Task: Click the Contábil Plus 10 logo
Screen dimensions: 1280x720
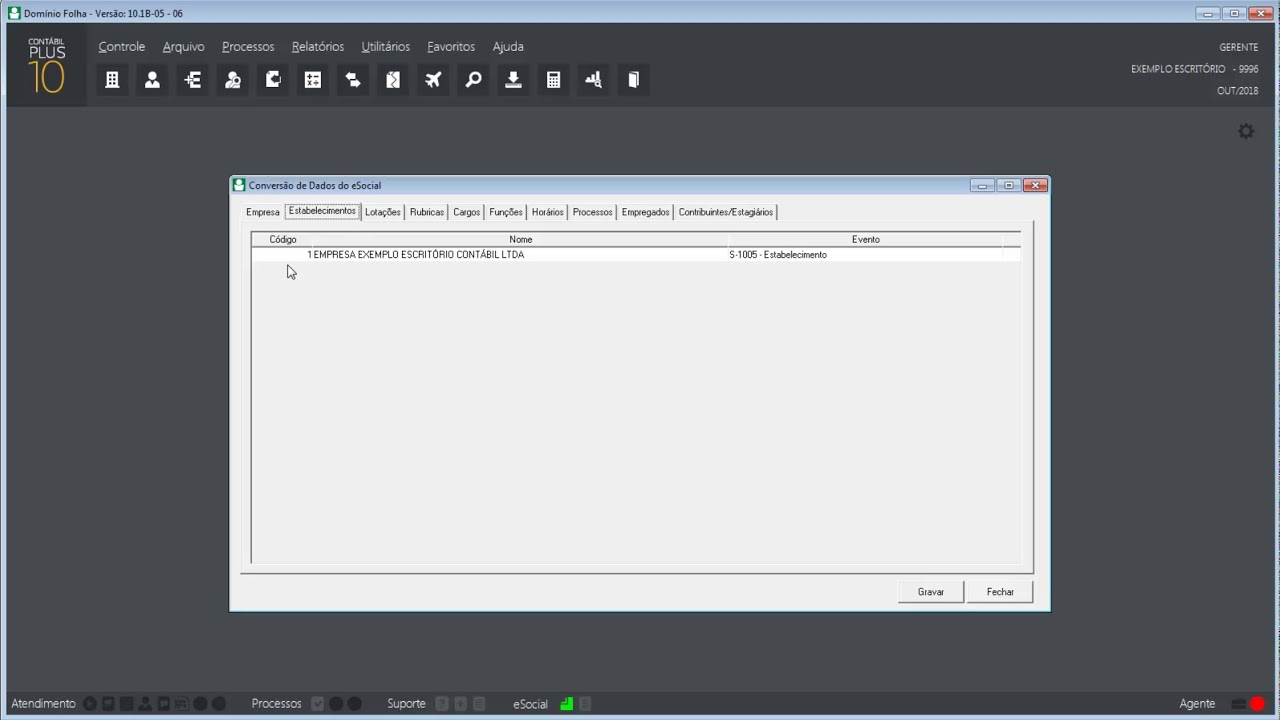Action: (46, 66)
